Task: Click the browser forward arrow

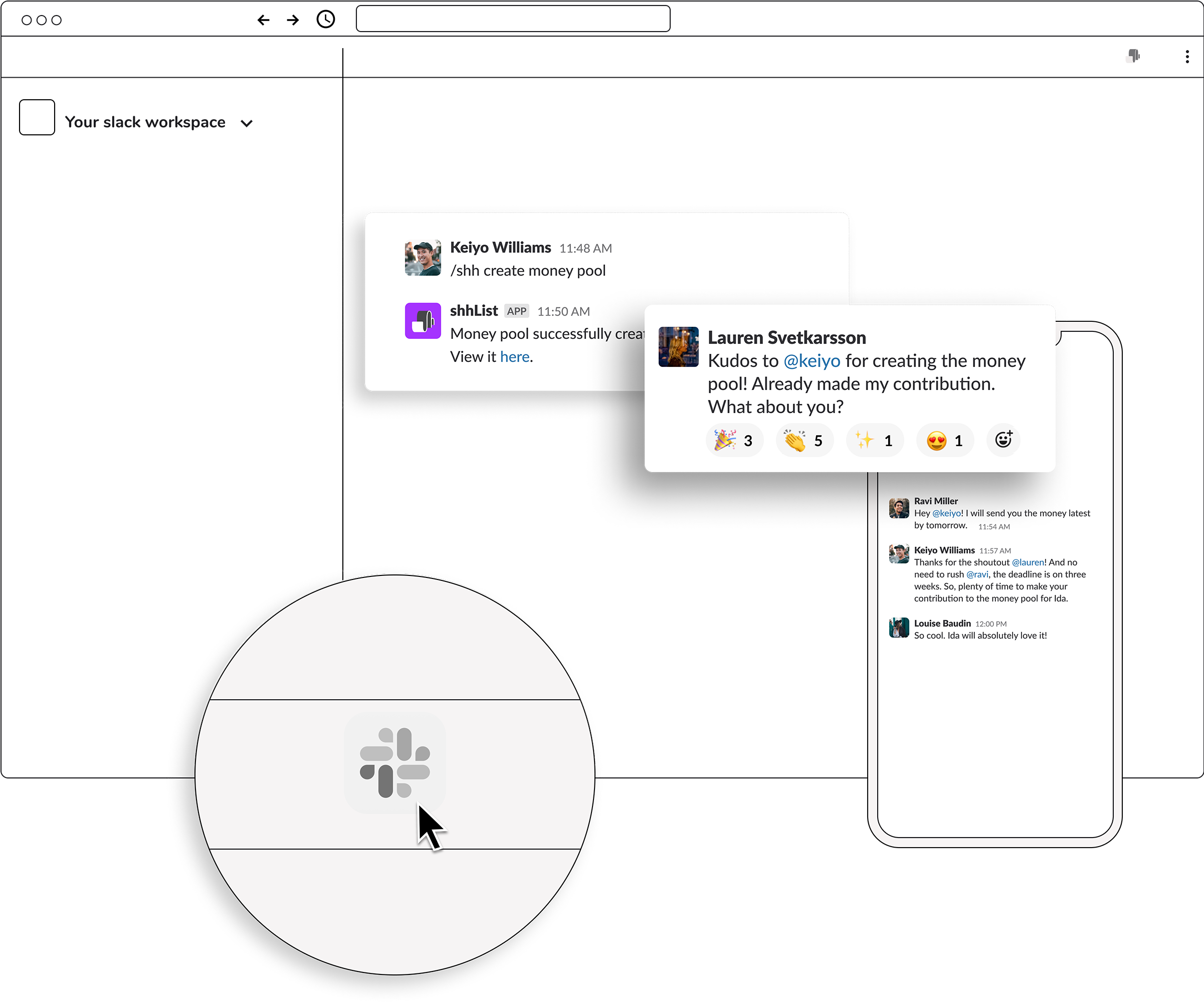Action: 293,20
